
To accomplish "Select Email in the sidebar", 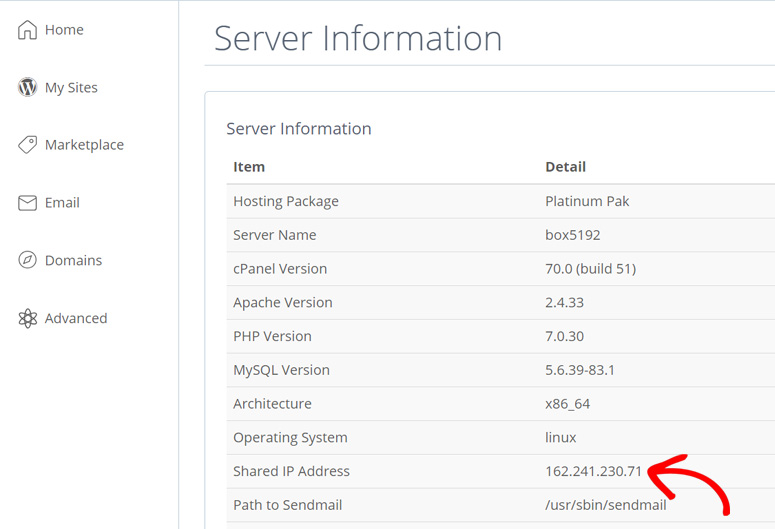I will coord(62,203).
